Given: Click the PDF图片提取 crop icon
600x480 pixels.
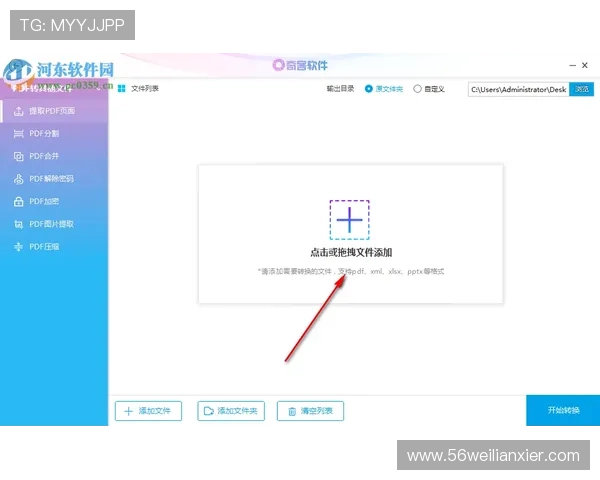Looking at the screenshot, I should [x=19, y=224].
